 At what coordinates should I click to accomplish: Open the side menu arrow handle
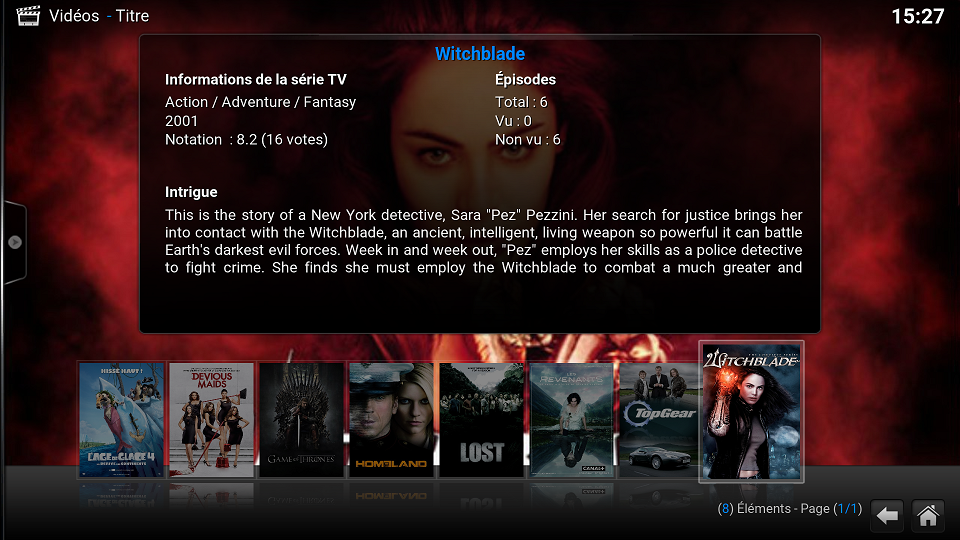pos(15,242)
